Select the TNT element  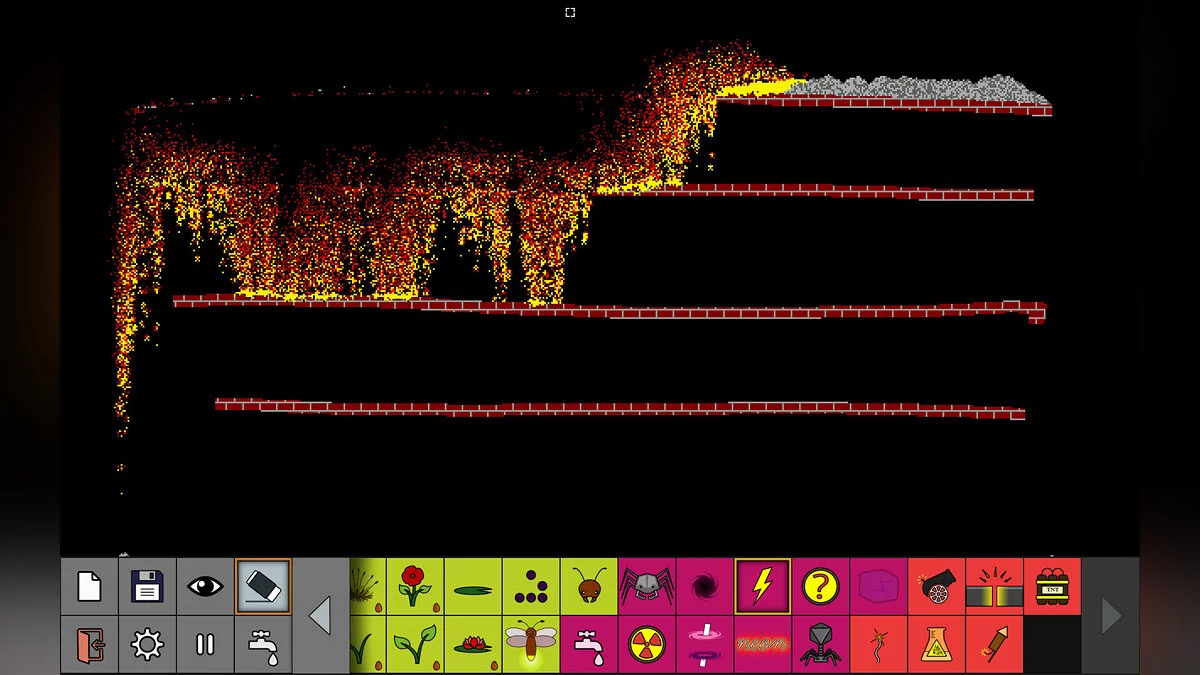1053,588
